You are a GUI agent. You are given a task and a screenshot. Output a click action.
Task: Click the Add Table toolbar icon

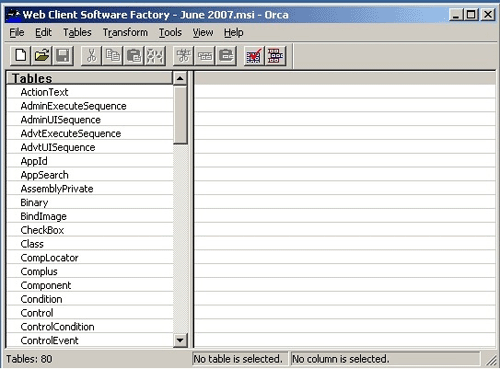183,56
